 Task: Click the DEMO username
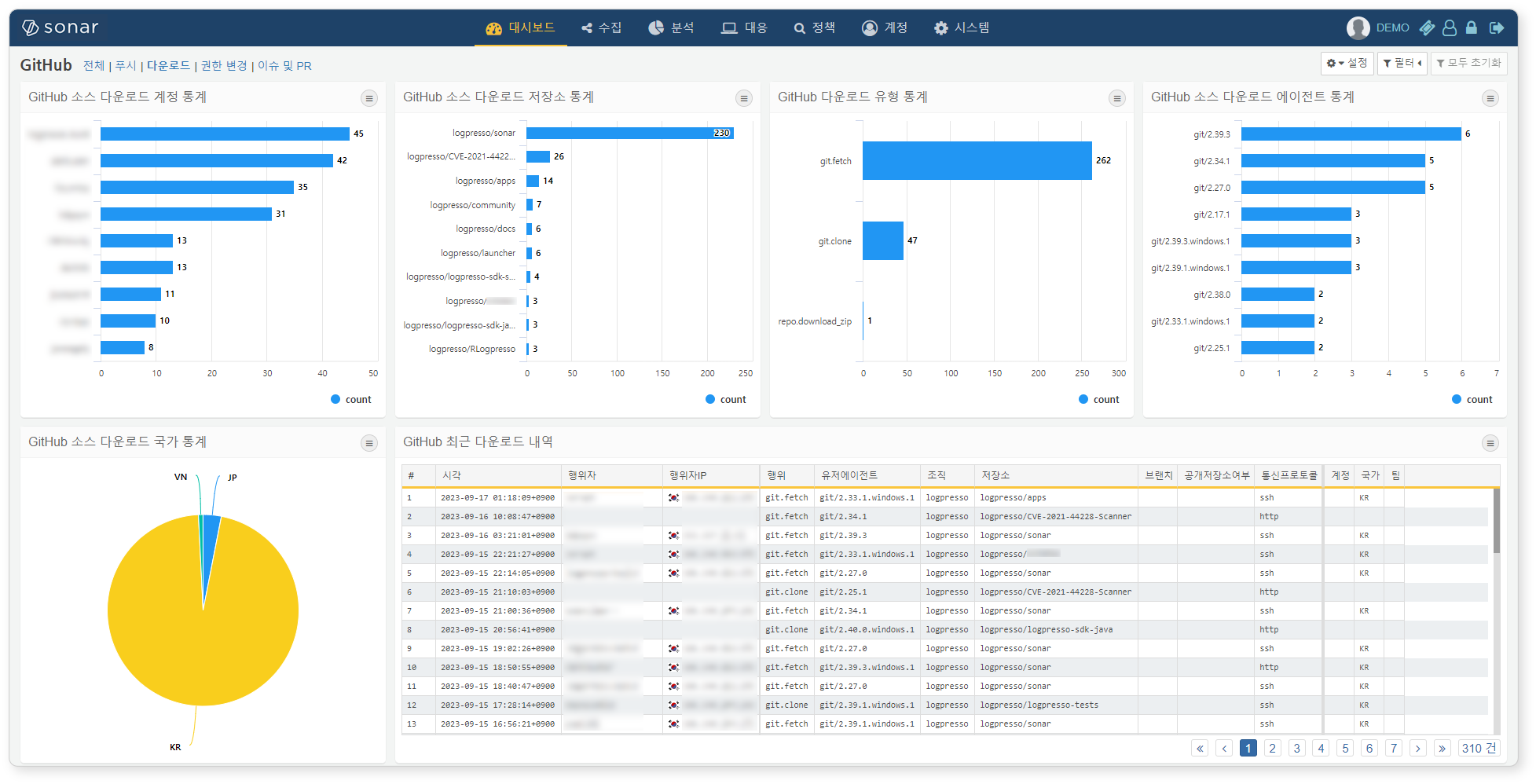[x=1392, y=27]
